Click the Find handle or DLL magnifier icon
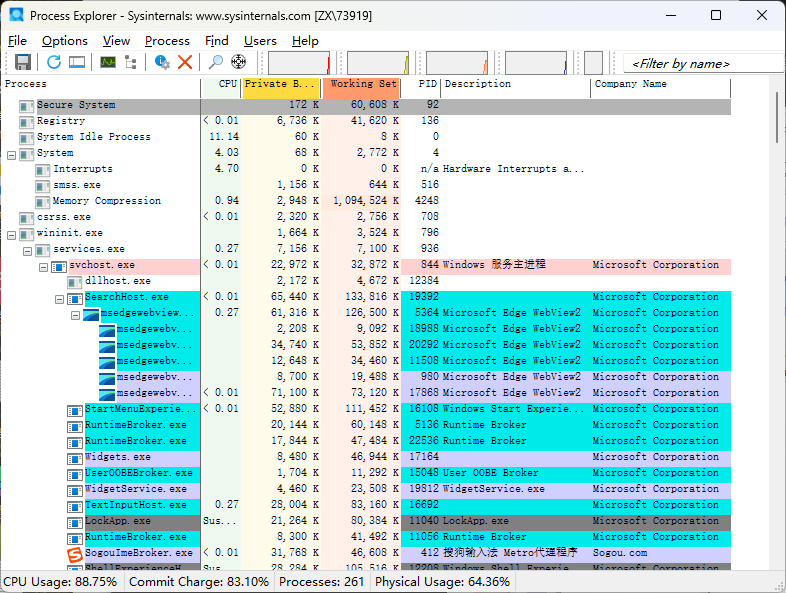The width and height of the screenshot is (786, 593). tap(216, 62)
